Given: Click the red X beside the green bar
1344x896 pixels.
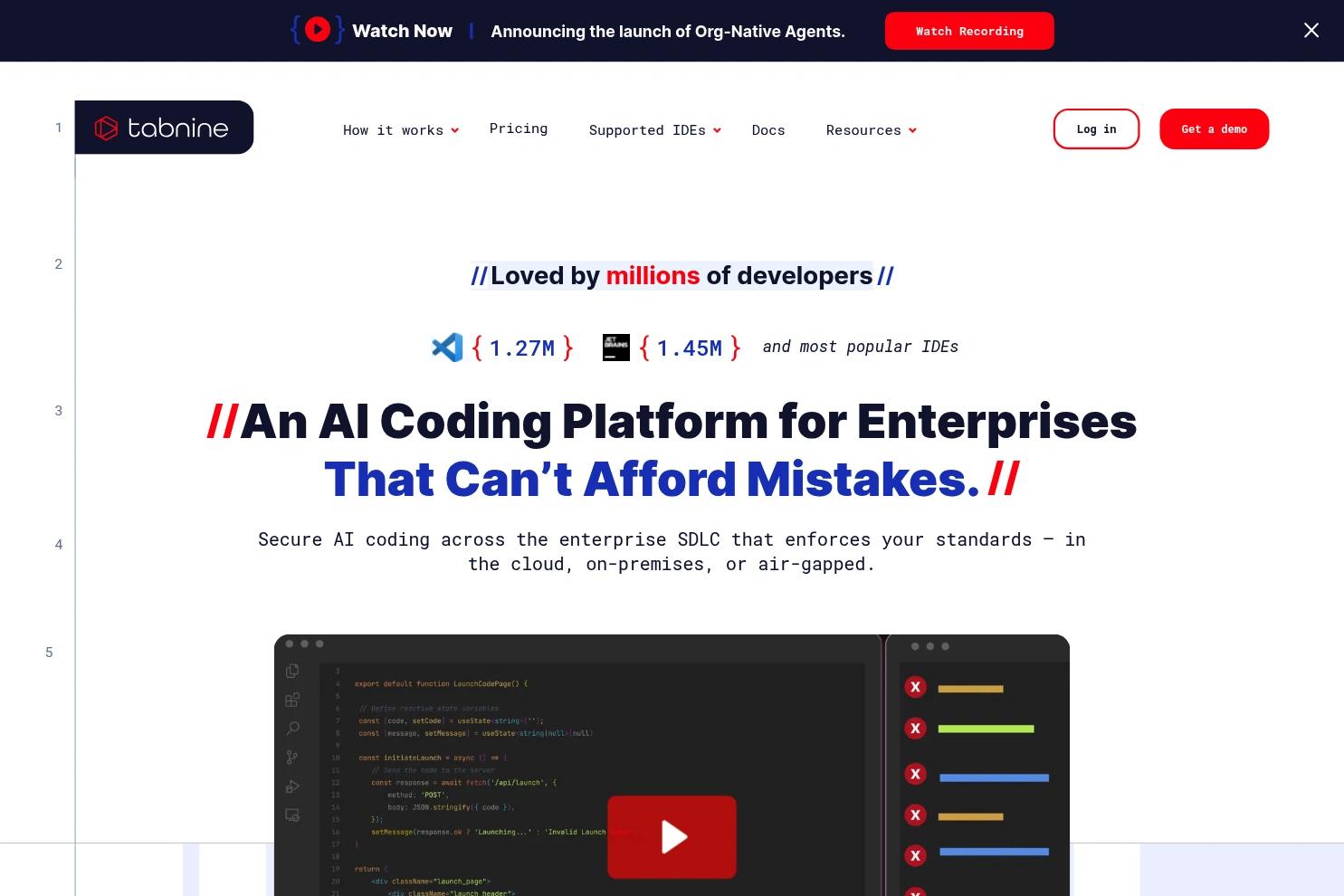Looking at the screenshot, I should (916, 729).
